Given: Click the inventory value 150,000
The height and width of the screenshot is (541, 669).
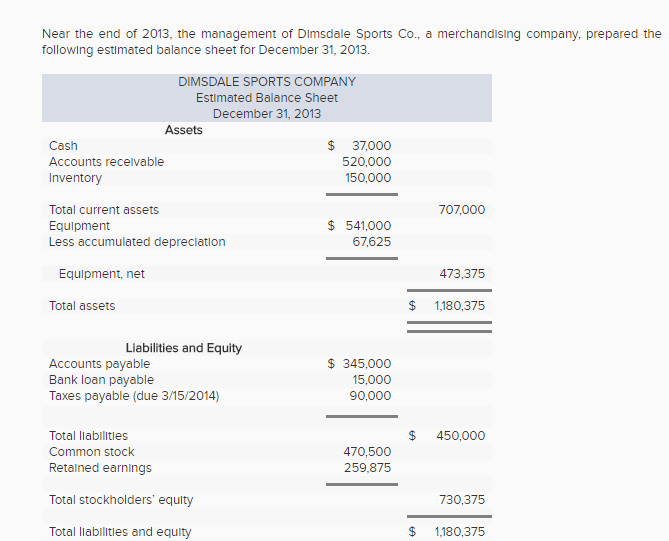Looking at the screenshot, I should (368, 178).
